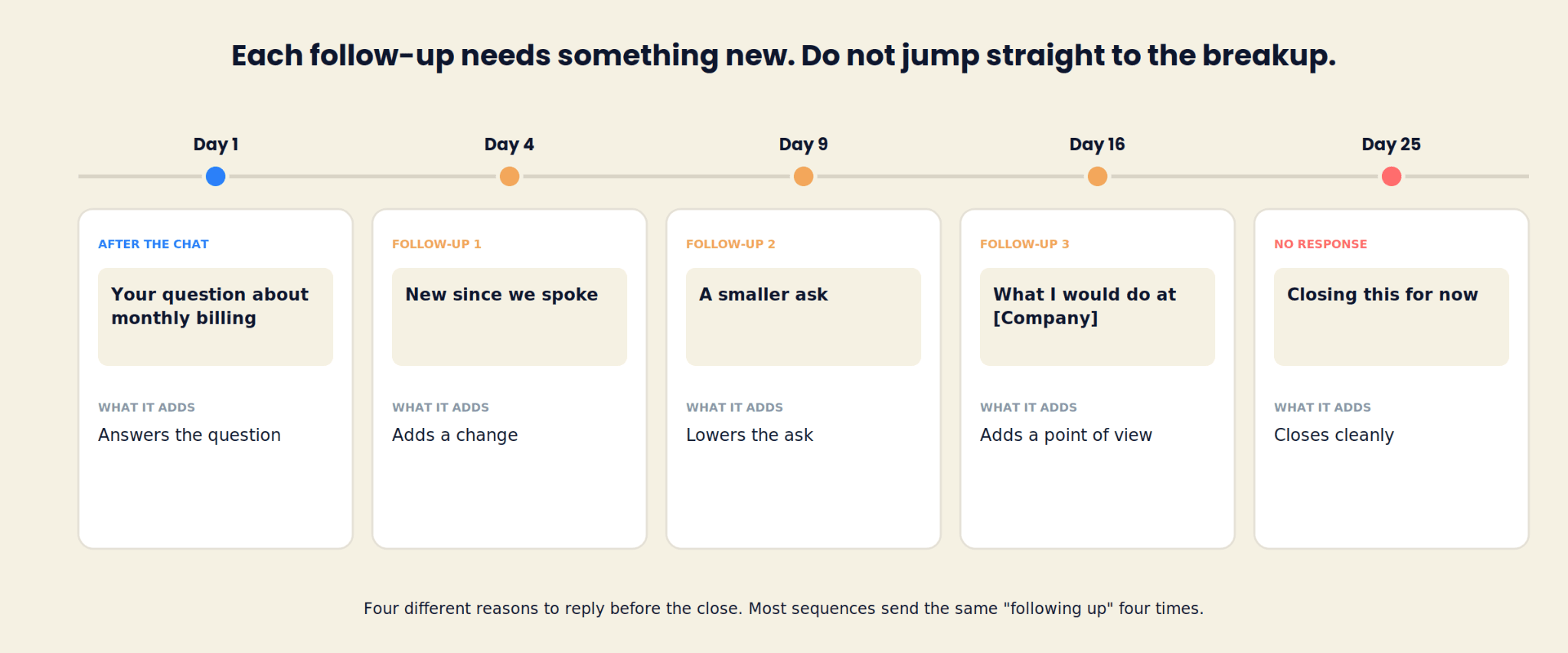Click the 'Lowers the ask' text
This screenshot has height=653, width=1568.
click(750, 436)
